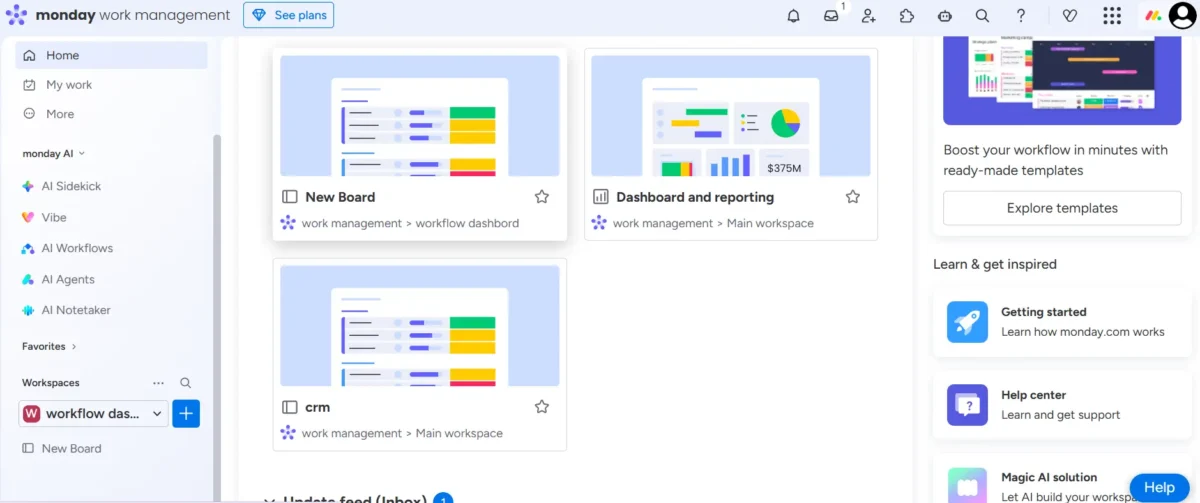Click the search magnifier in header

click(983, 16)
